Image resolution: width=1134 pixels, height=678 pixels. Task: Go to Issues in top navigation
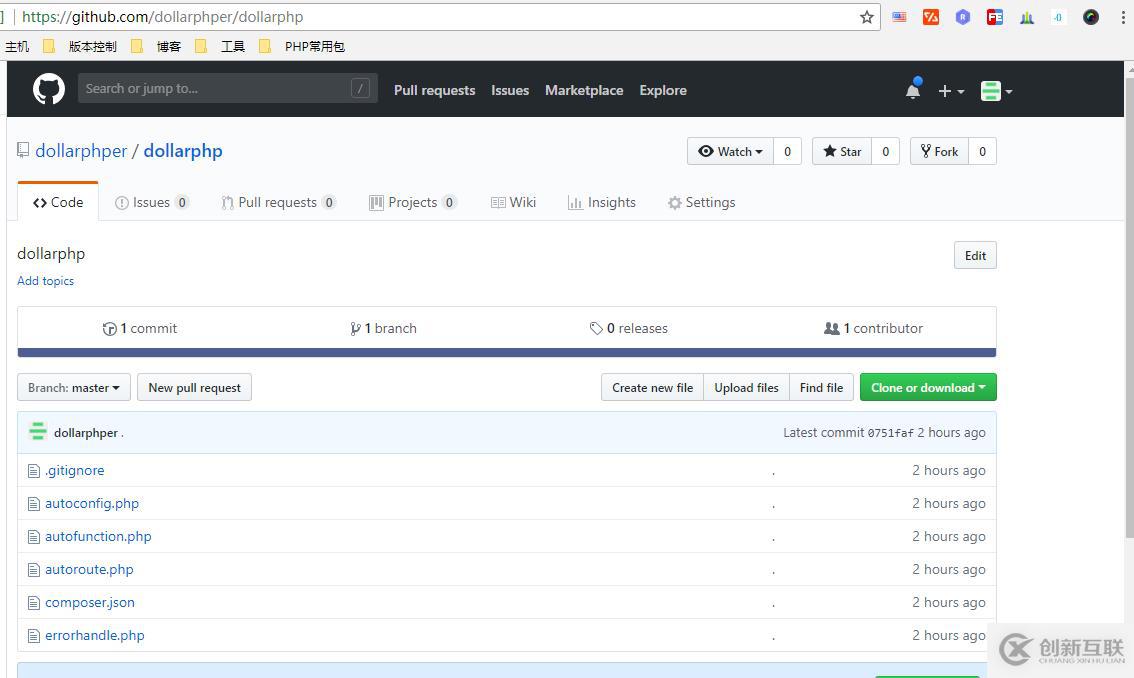(x=510, y=90)
